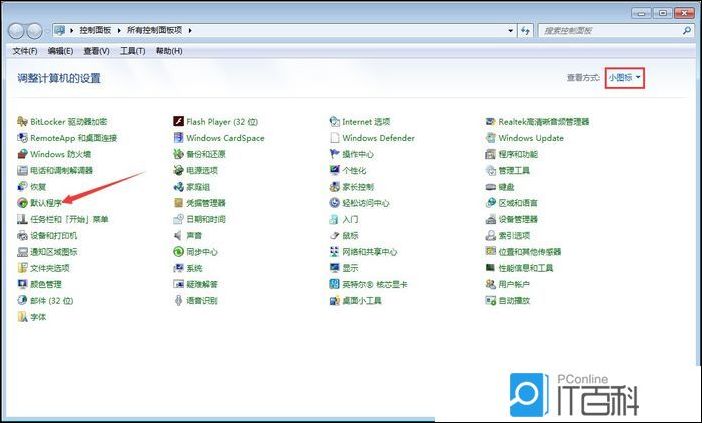Open the 工具(T) menu
Image resolution: width=702 pixels, height=423 pixels.
coord(133,51)
